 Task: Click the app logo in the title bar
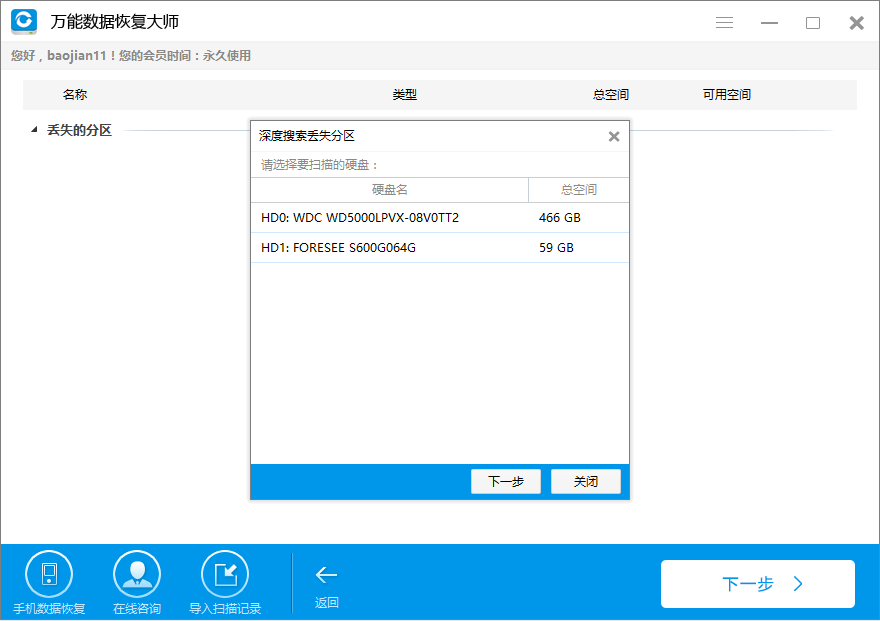23,22
